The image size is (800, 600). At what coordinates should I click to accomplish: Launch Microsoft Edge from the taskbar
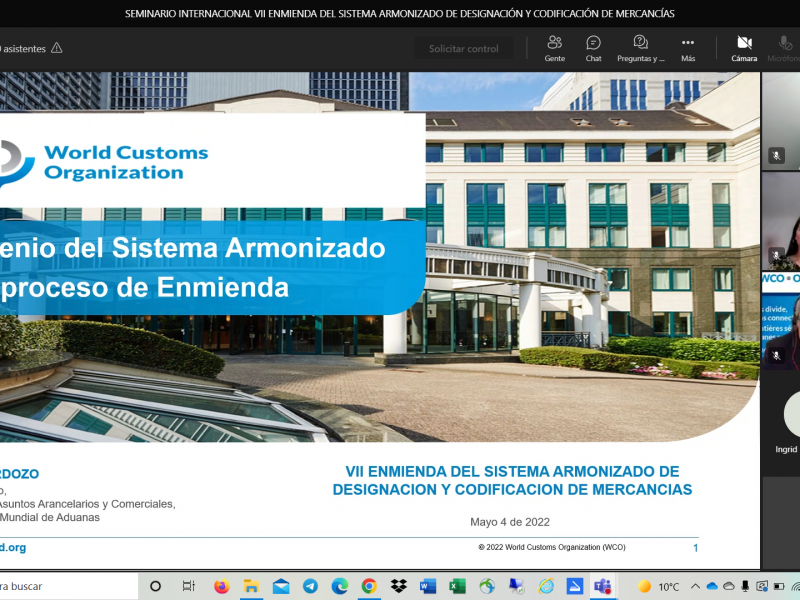(x=340, y=586)
